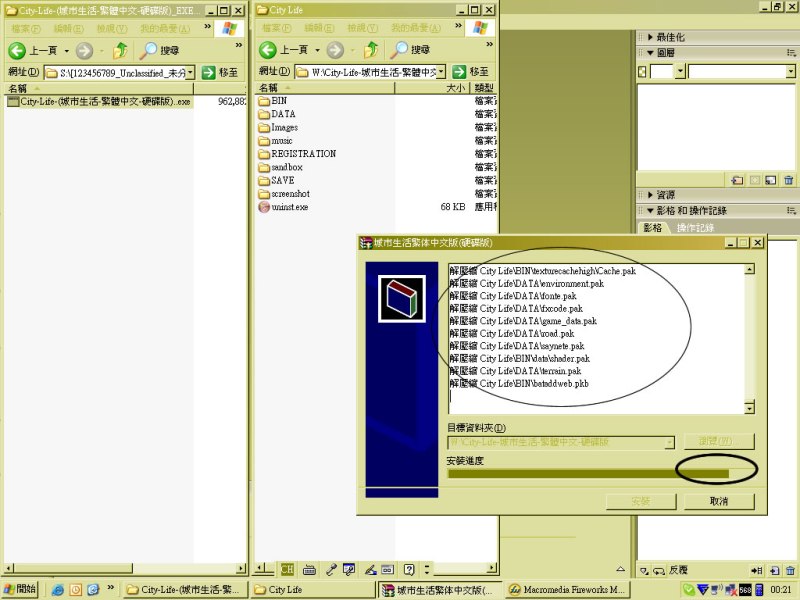Select the City-Life .exe file in the left window
The width and height of the screenshot is (800, 600).
99,102
